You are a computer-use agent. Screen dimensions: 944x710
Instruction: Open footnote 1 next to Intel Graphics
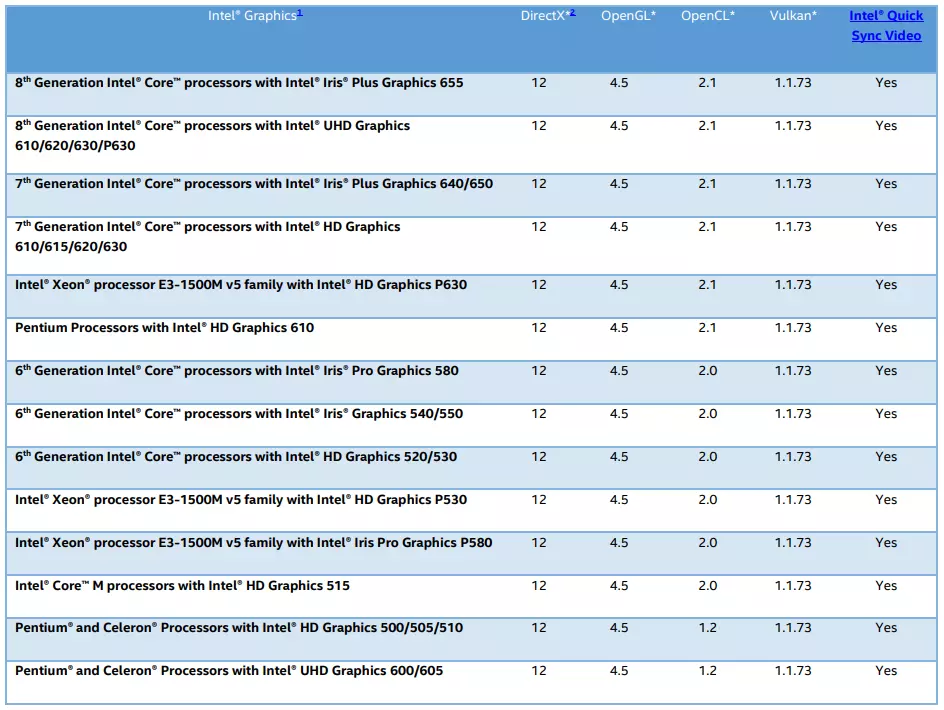pyautogui.click(x=300, y=13)
